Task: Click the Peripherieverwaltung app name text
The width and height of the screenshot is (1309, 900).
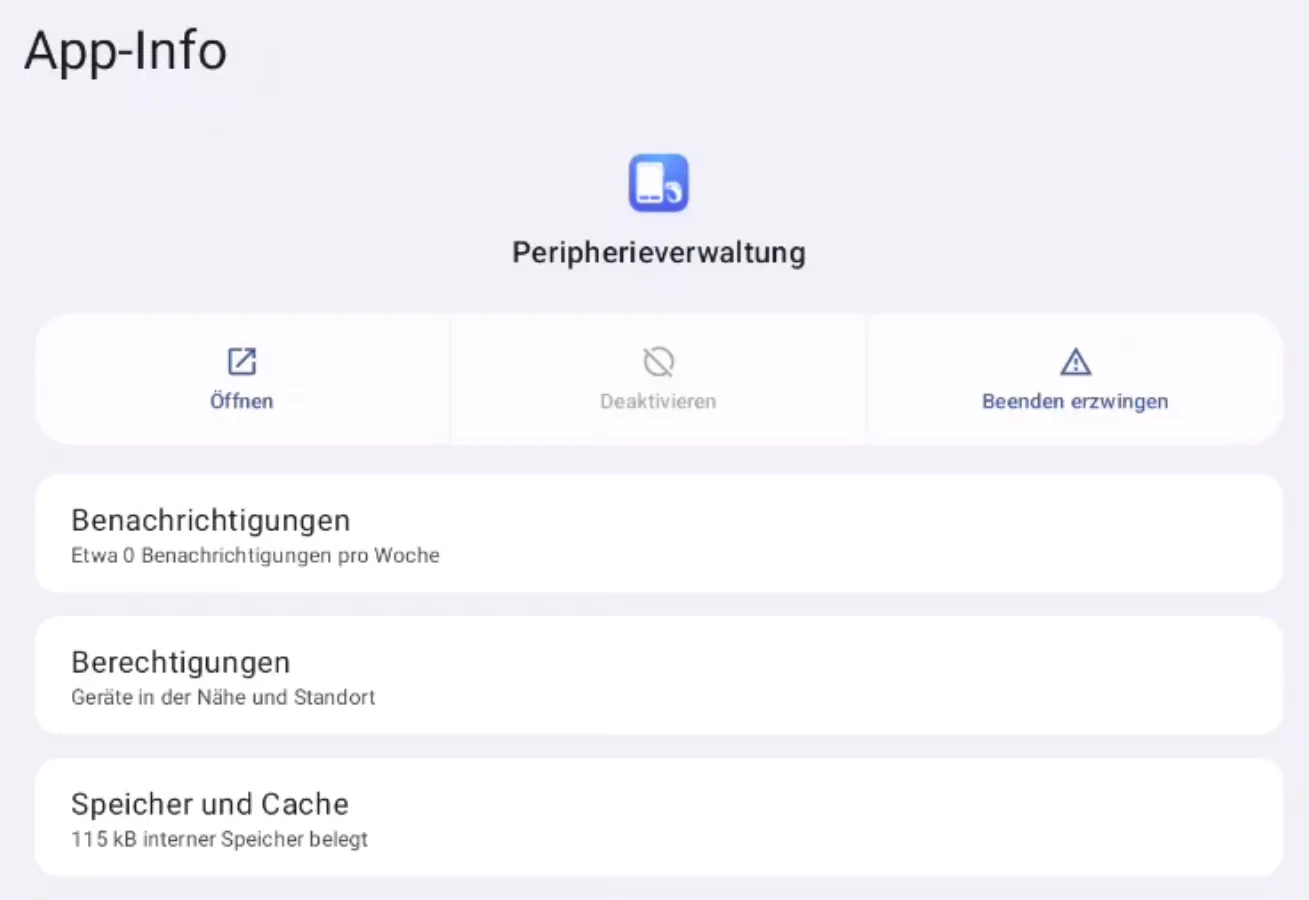Action: (x=658, y=253)
